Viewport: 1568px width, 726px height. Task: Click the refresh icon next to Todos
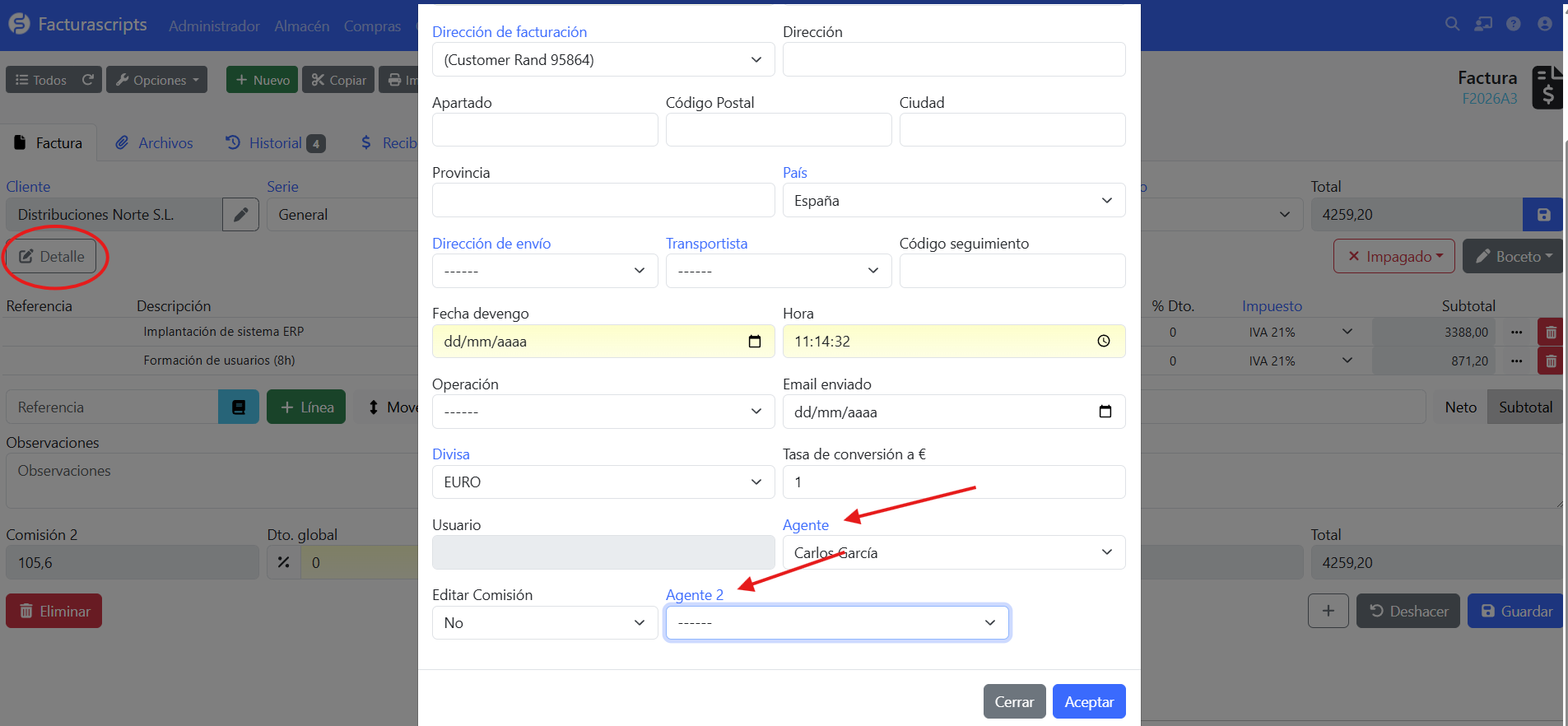pos(88,80)
